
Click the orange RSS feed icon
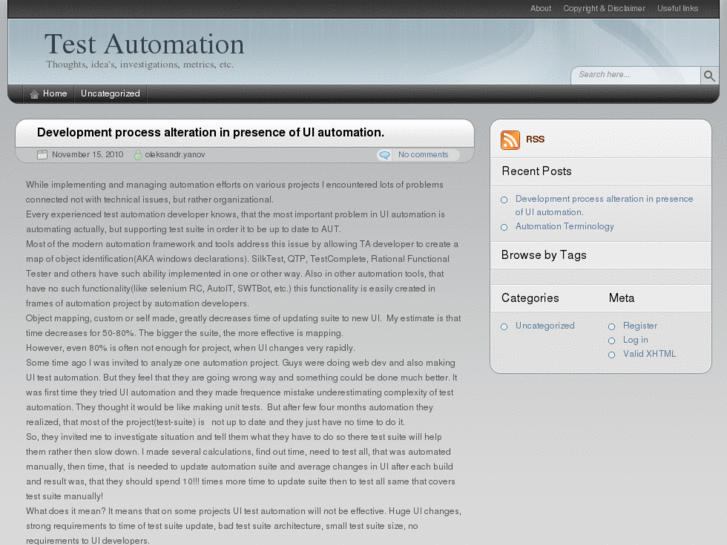(x=510, y=140)
